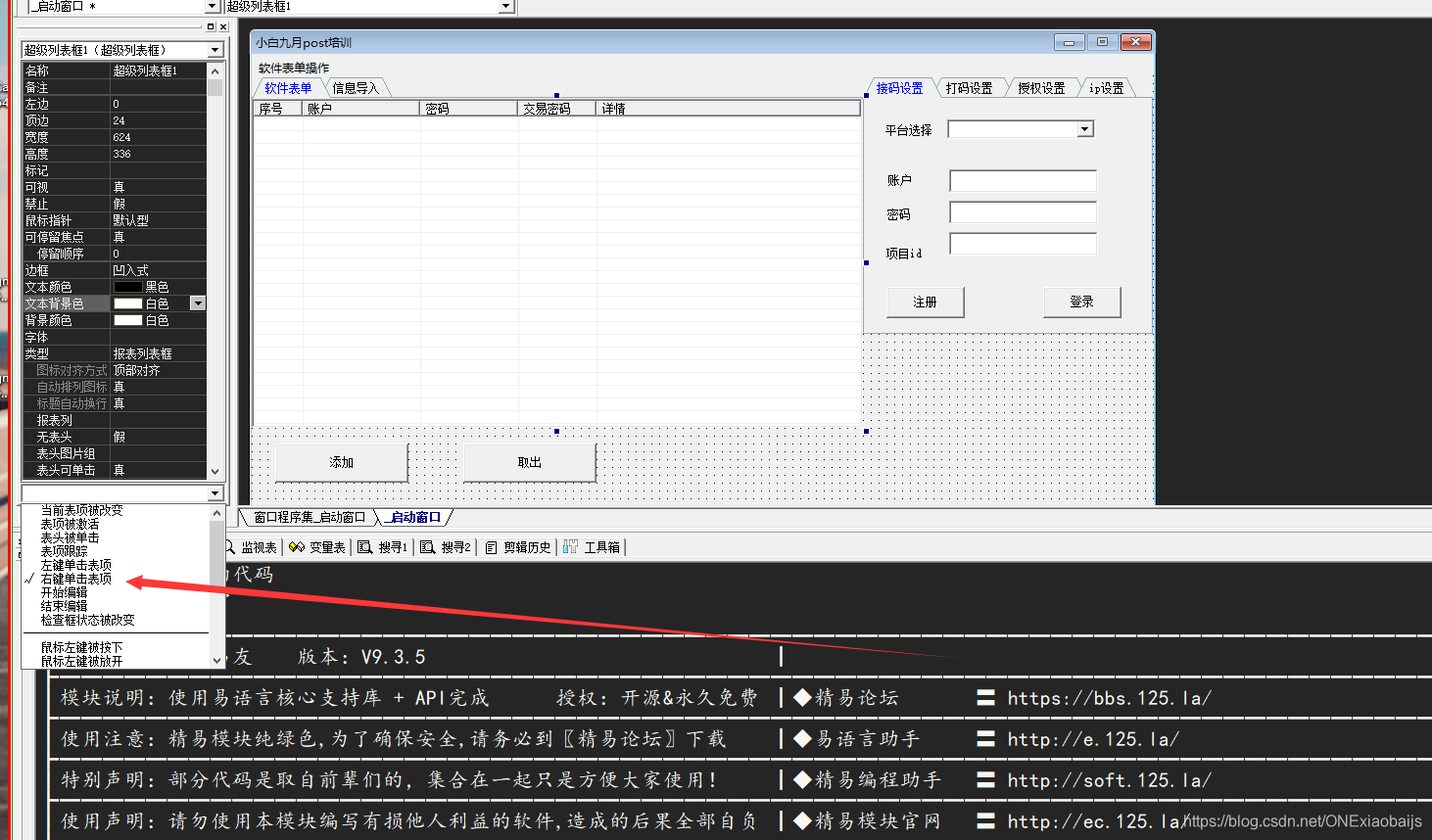
Task: Click the 序号 column header
Action: tap(278, 109)
